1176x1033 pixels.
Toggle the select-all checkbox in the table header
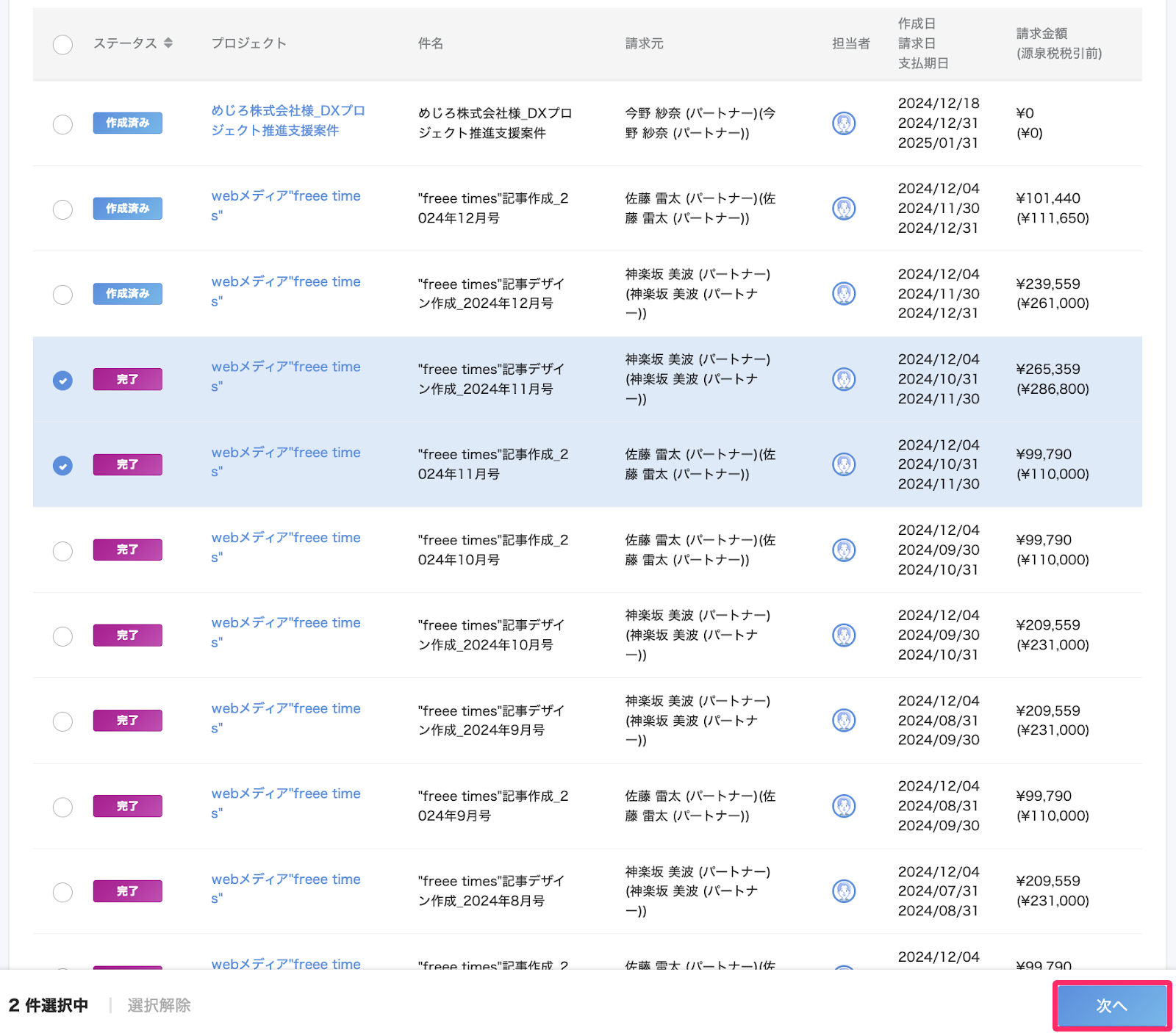(62, 44)
